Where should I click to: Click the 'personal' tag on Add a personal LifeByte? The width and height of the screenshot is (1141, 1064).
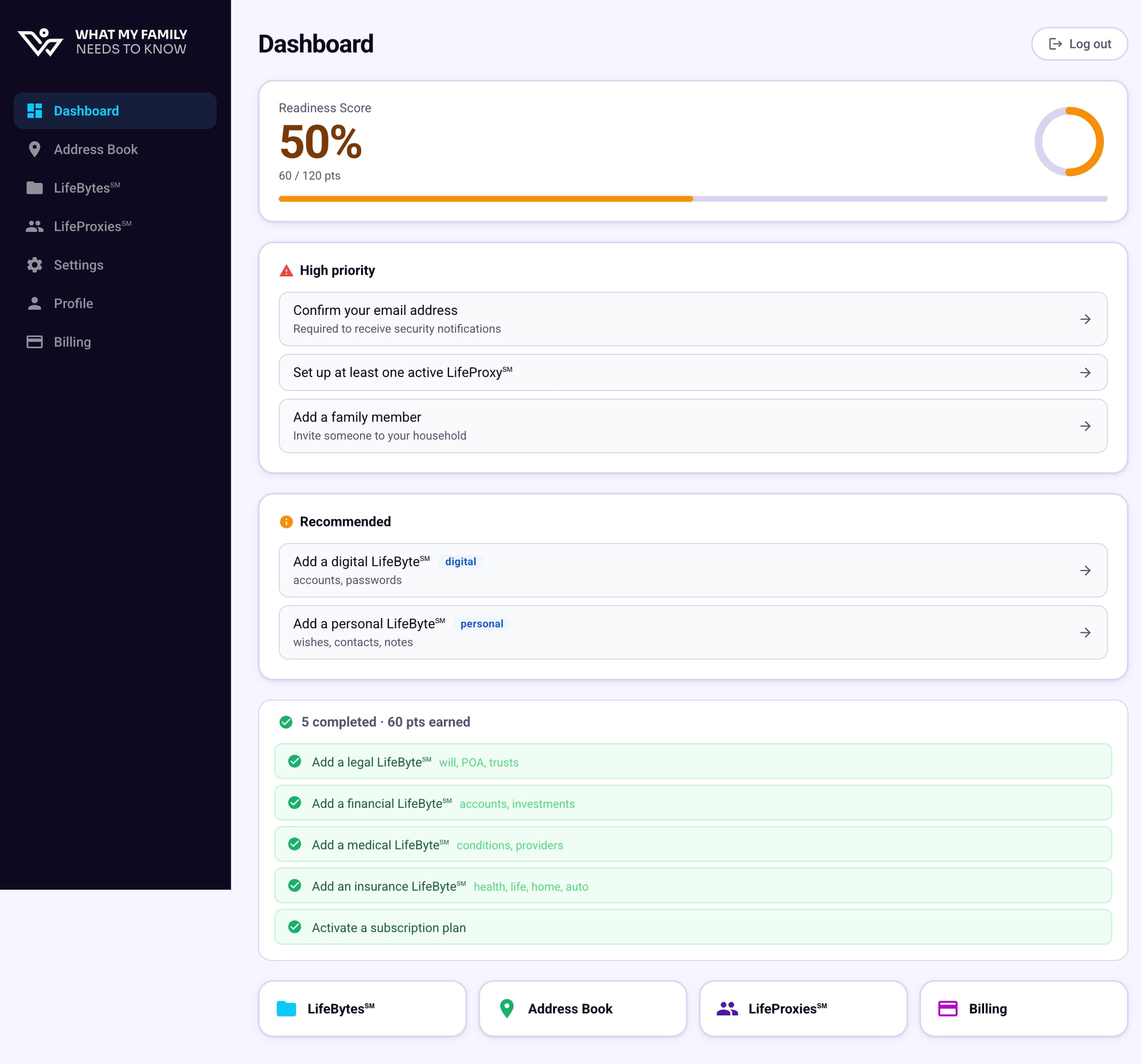point(482,624)
